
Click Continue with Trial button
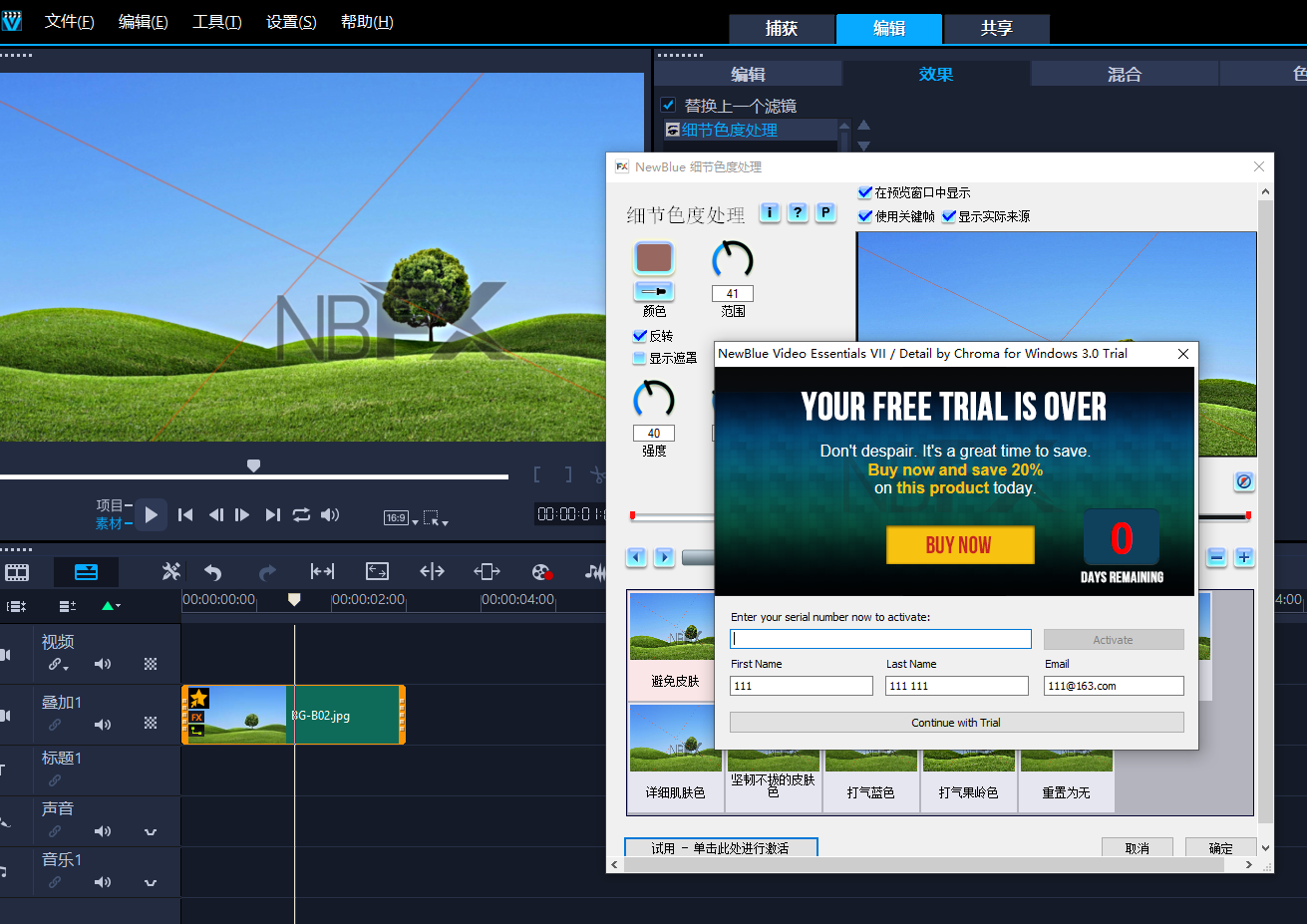(957, 723)
